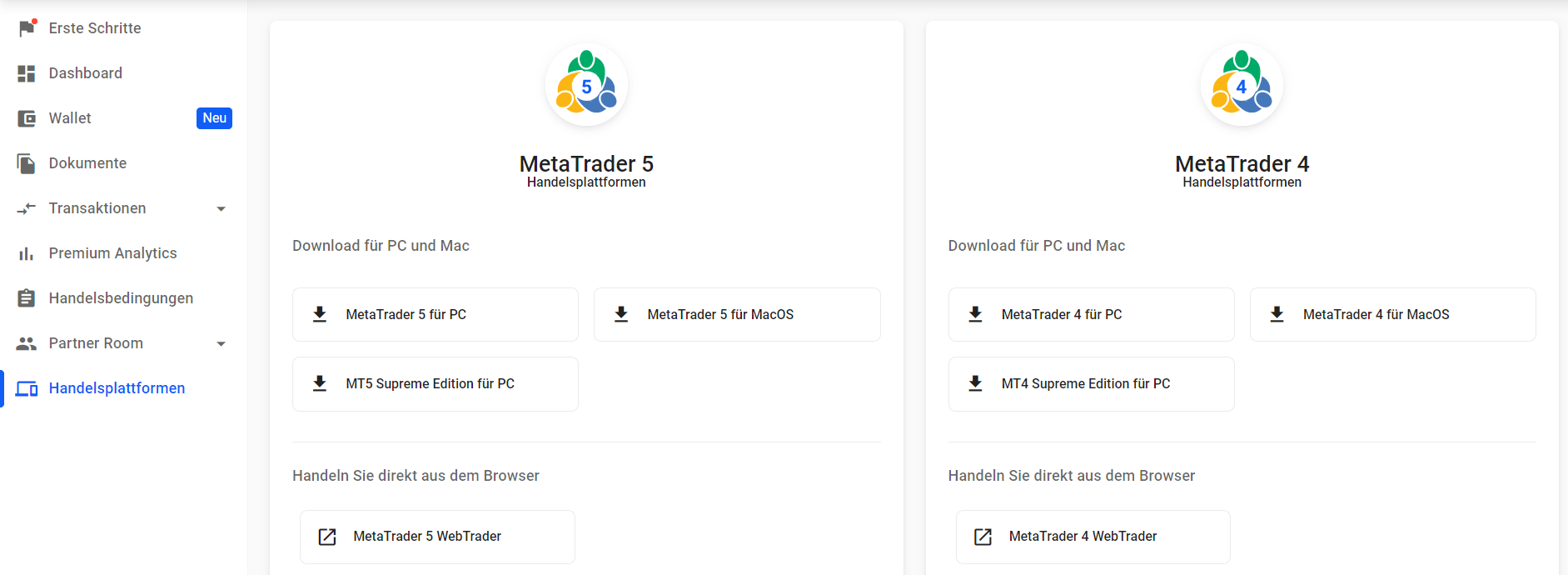
Task: Click the Erste Schritte flag icon
Action: (x=27, y=28)
